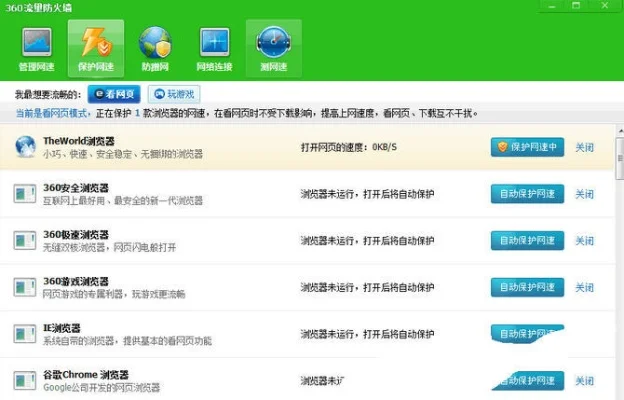Open the 网络连接 monitor icon
The image size is (624, 400).
214,42
